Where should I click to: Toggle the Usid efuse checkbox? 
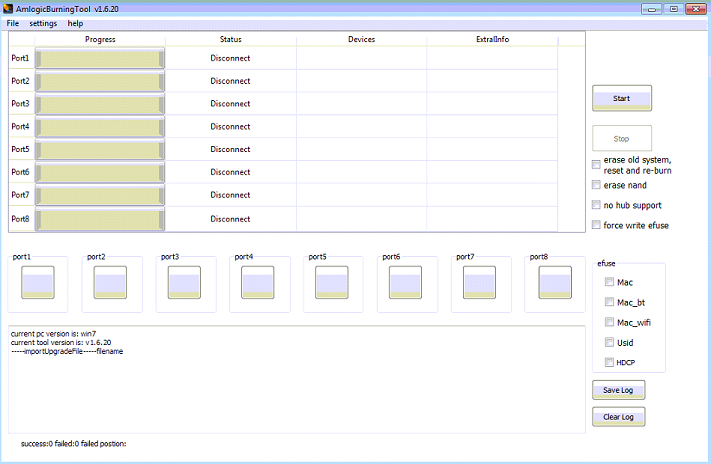609,342
